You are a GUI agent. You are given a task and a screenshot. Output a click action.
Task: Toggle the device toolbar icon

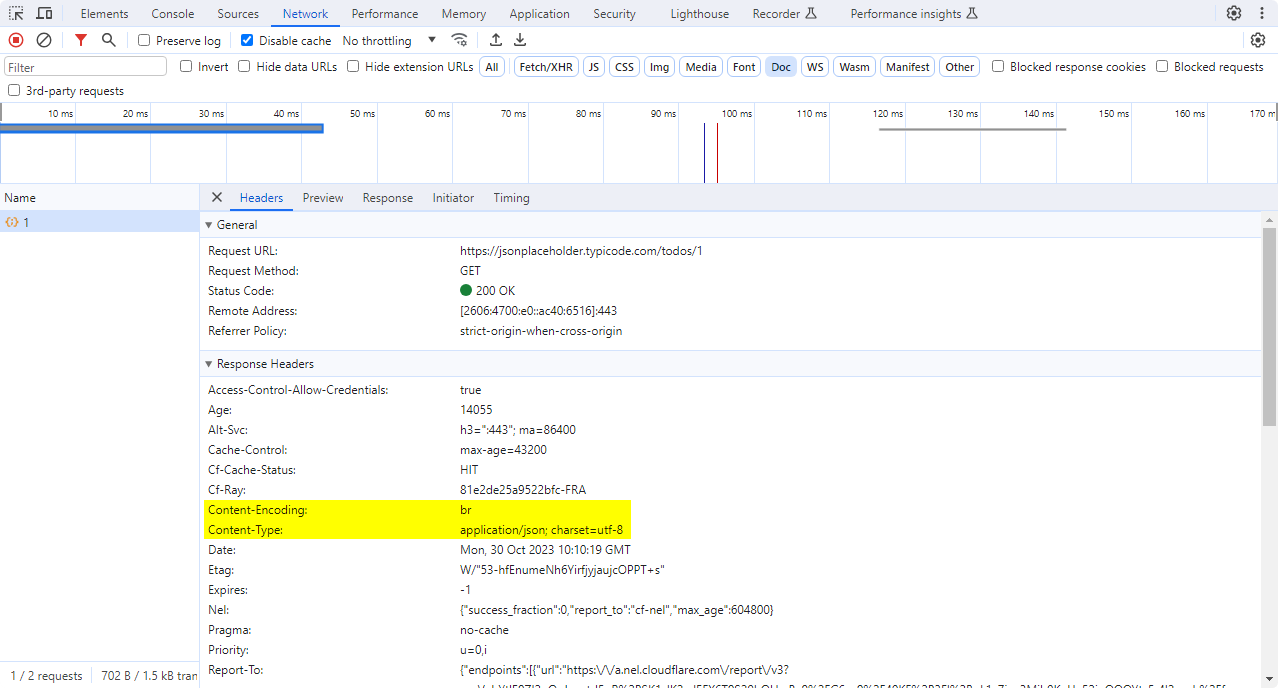pyautogui.click(x=45, y=14)
